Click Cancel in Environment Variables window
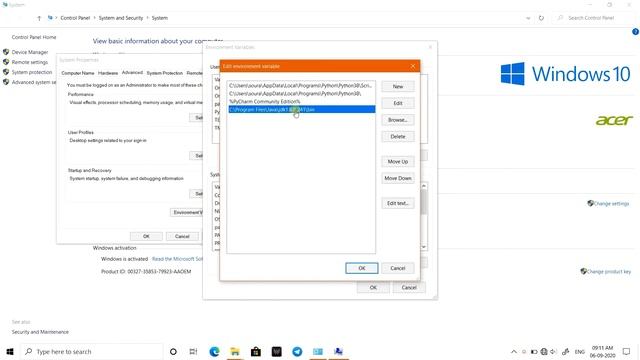 coord(409,288)
